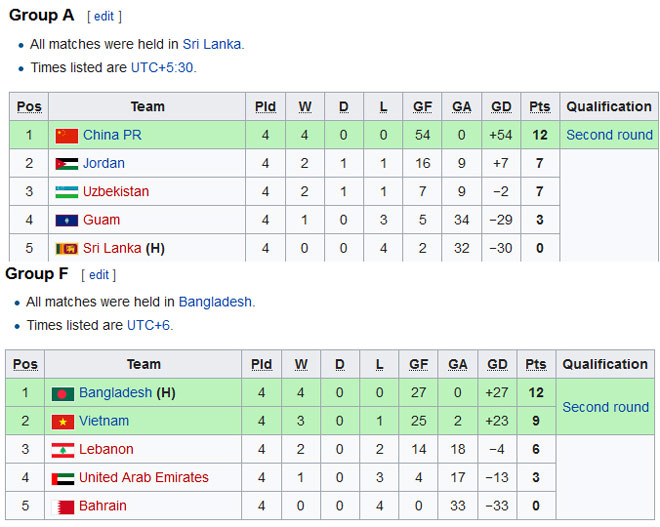This screenshot has height=527, width=660.
Task: Click the Bahrain flag icon
Action: (x=62, y=506)
